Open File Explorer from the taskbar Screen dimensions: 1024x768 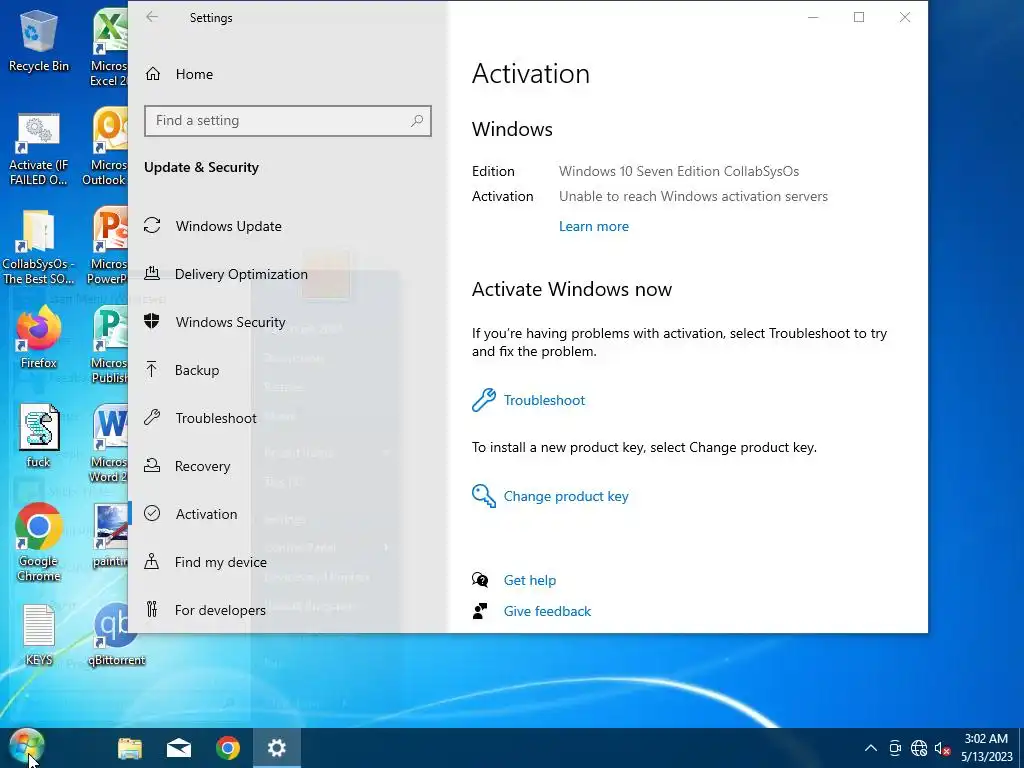coord(130,748)
